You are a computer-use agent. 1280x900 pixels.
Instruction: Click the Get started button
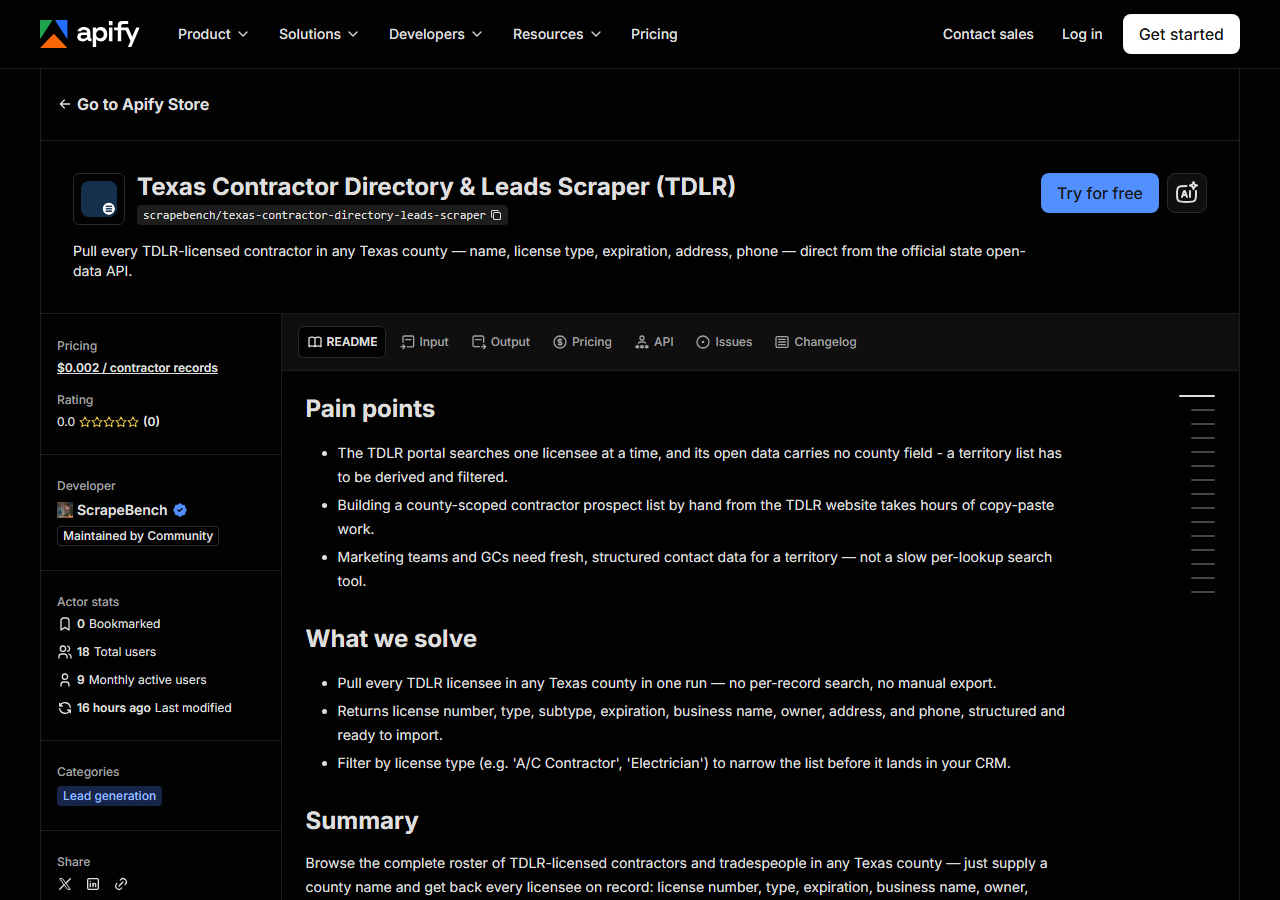(x=1181, y=34)
